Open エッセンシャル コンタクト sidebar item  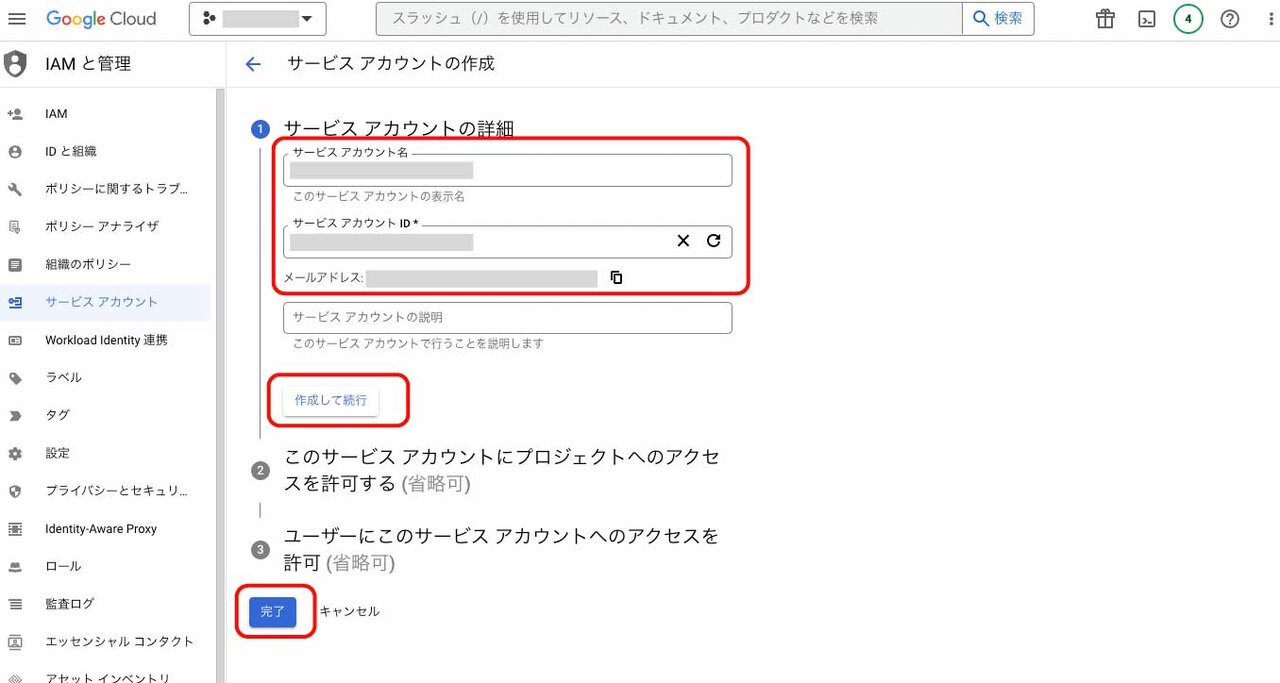tap(105, 642)
